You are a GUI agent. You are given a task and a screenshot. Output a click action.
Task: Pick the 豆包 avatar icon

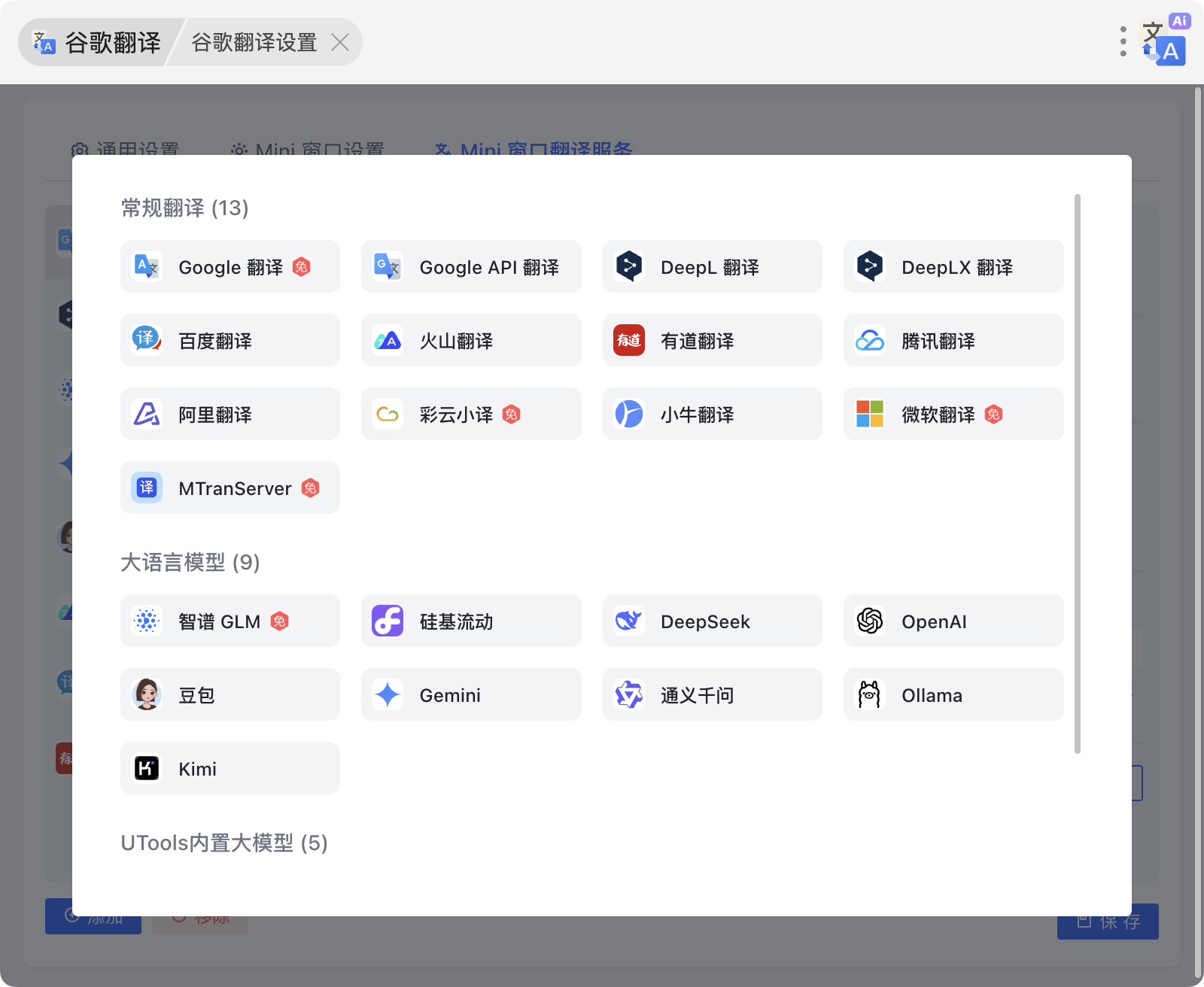click(x=147, y=694)
